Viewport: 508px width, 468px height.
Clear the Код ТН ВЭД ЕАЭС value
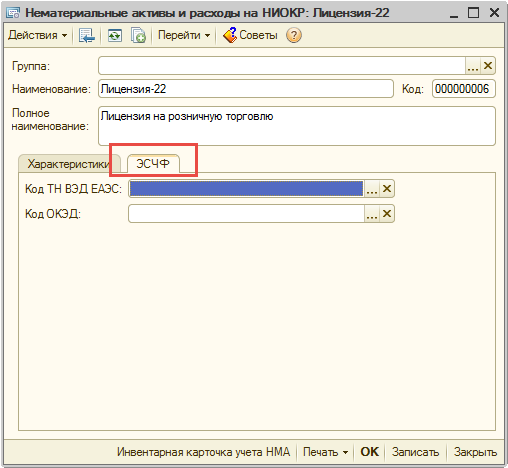tap(387, 189)
